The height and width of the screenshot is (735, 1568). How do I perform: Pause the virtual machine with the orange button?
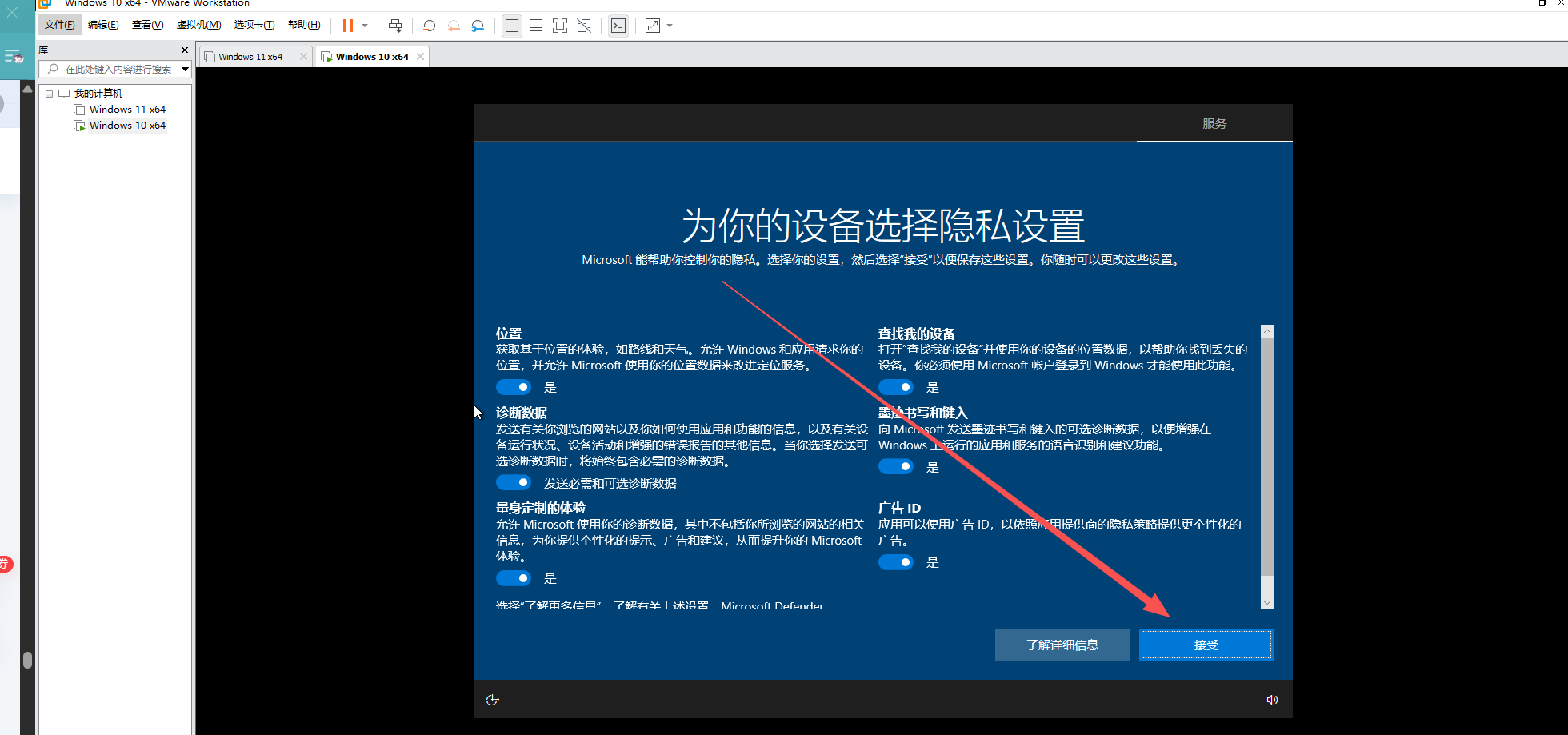[x=348, y=26]
